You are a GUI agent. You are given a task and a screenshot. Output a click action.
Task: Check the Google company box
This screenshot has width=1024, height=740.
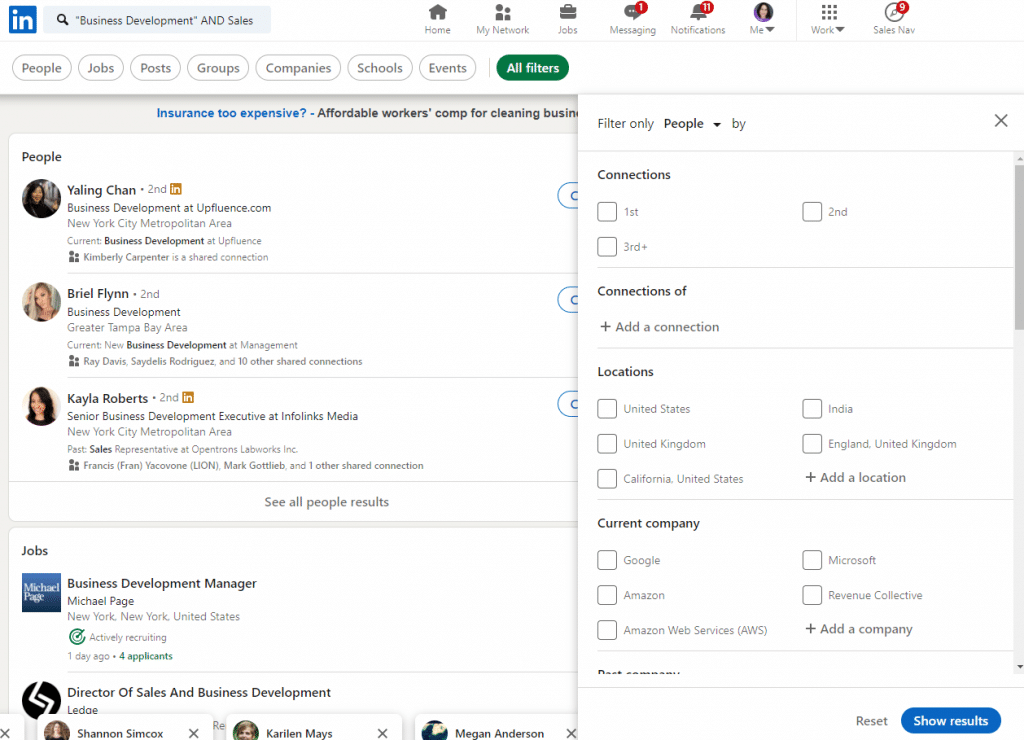pos(607,560)
